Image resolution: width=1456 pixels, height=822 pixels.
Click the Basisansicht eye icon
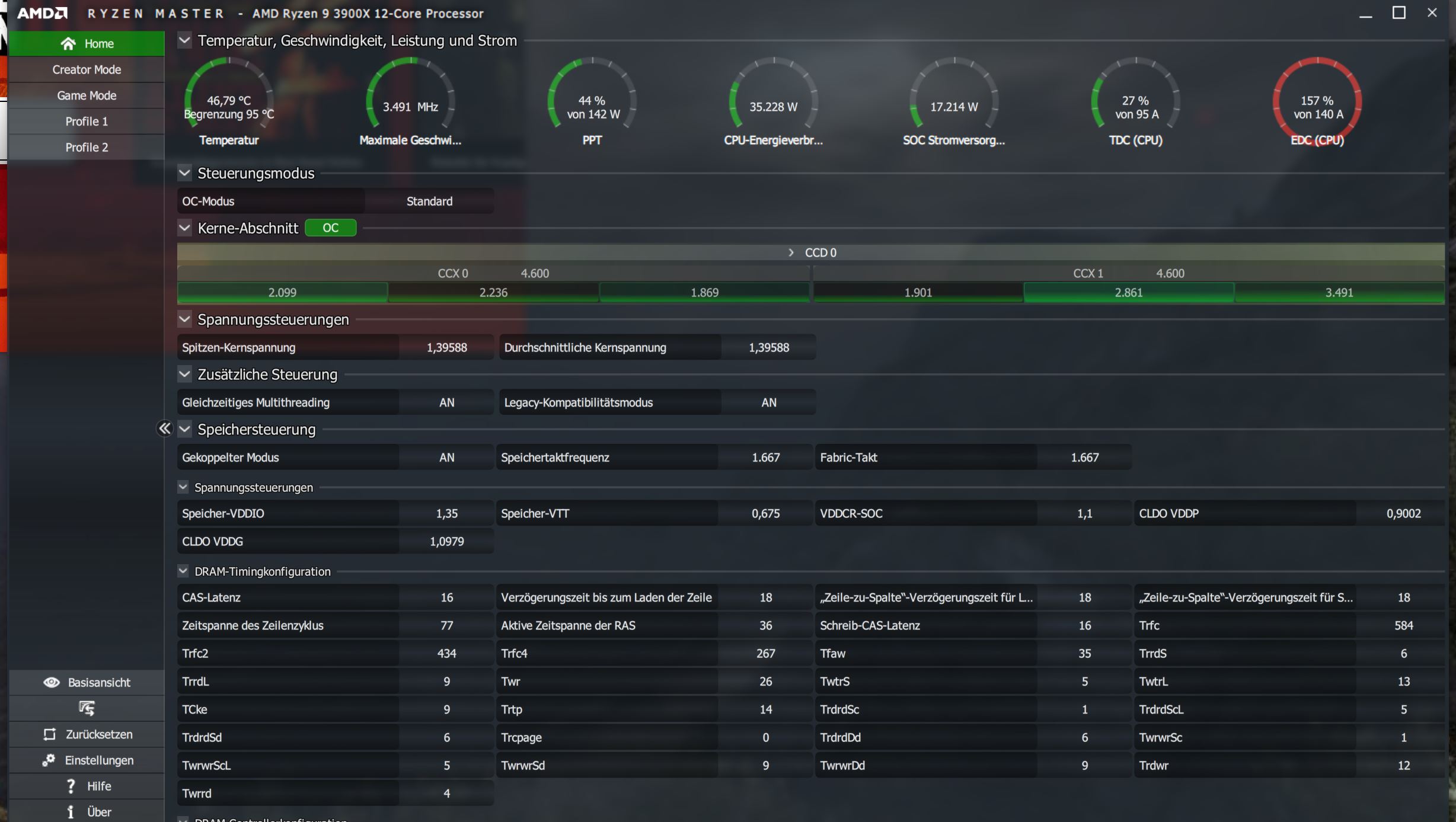tap(52, 682)
